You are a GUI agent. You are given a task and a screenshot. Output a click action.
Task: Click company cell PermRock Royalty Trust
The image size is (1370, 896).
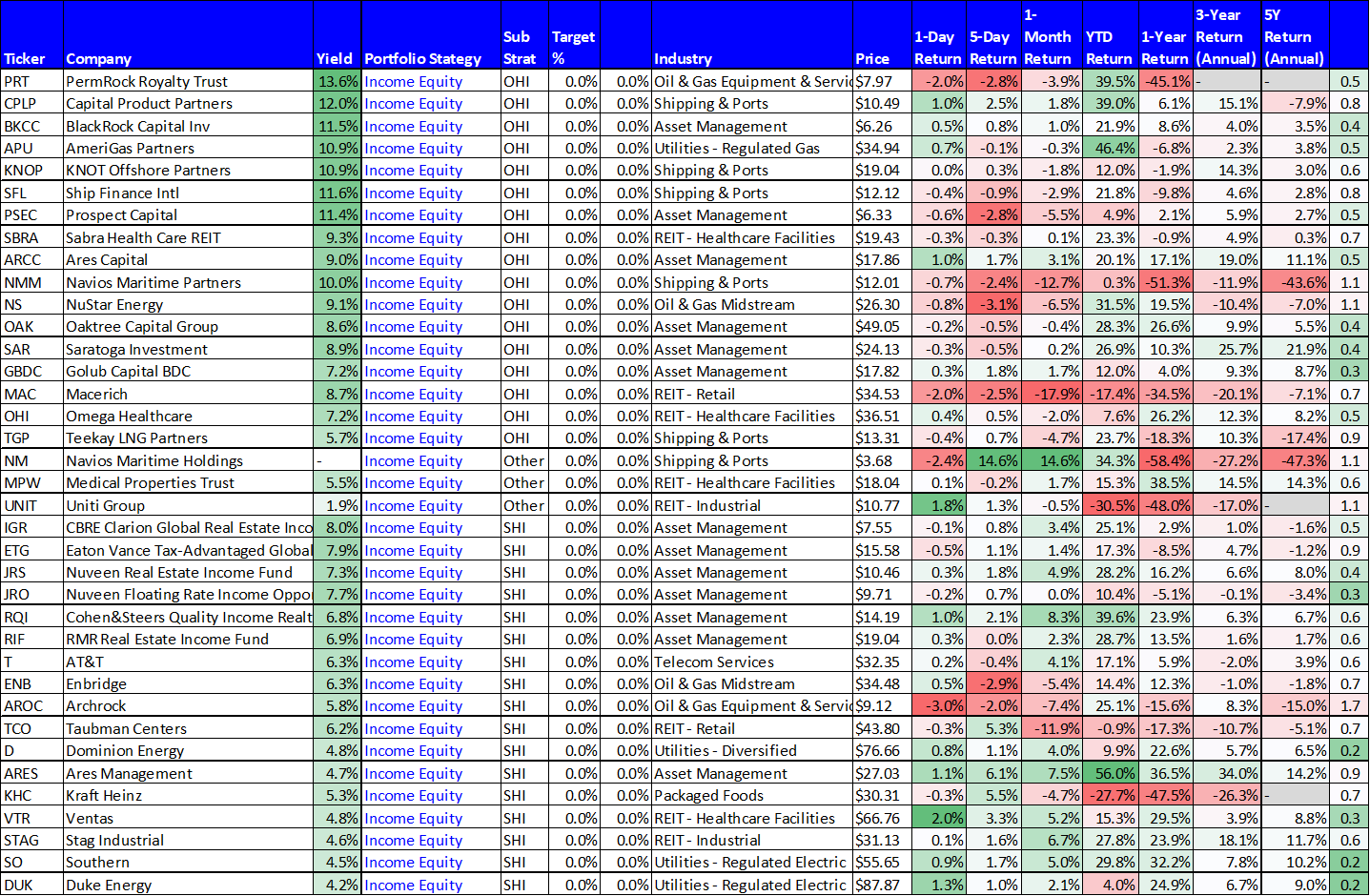pos(188,82)
